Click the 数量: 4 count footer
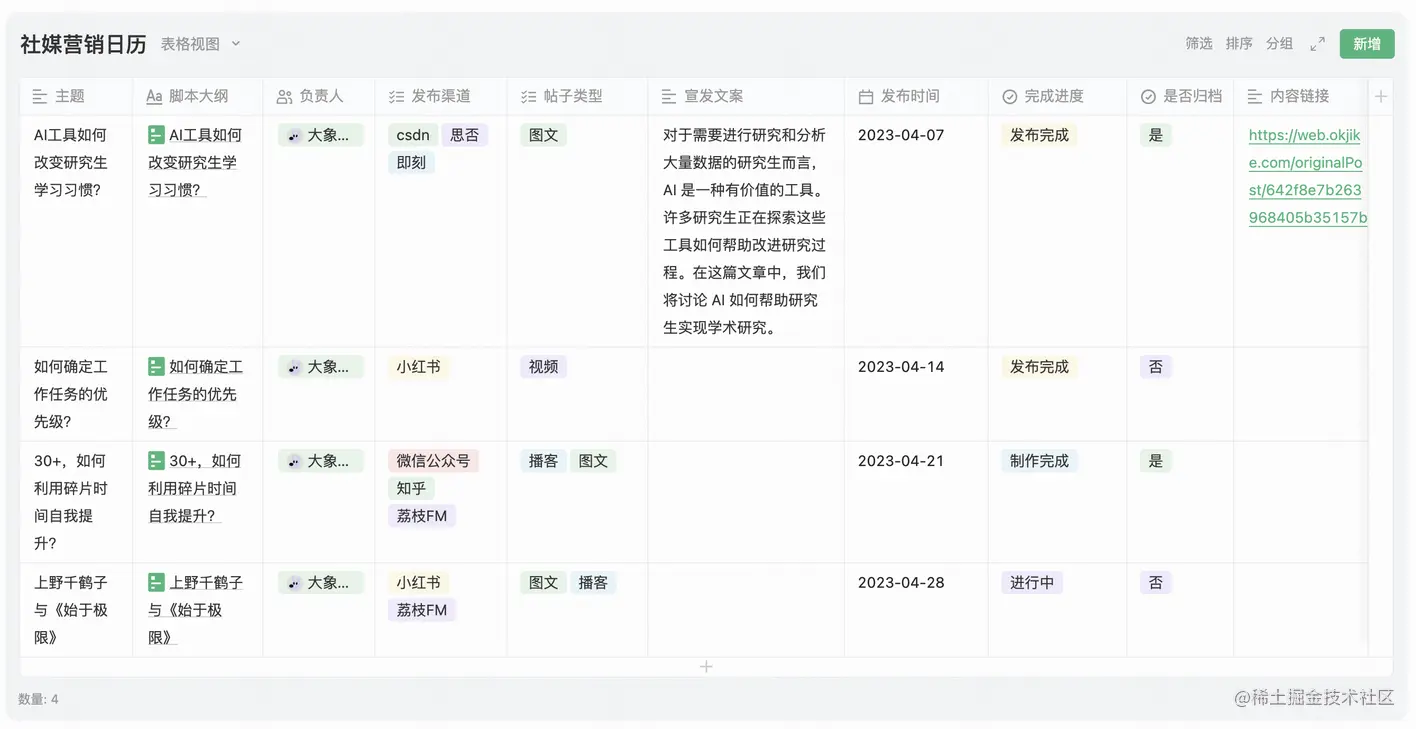The width and height of the screenshot is (1416, 729). (x=38, y=699)
